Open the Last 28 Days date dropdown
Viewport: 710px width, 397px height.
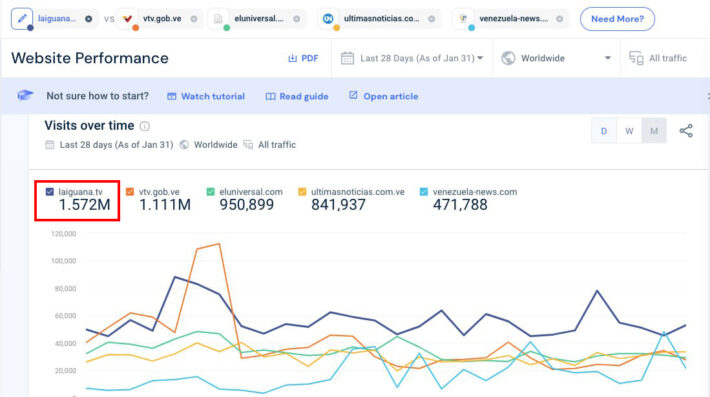click(x=412, y=58)
